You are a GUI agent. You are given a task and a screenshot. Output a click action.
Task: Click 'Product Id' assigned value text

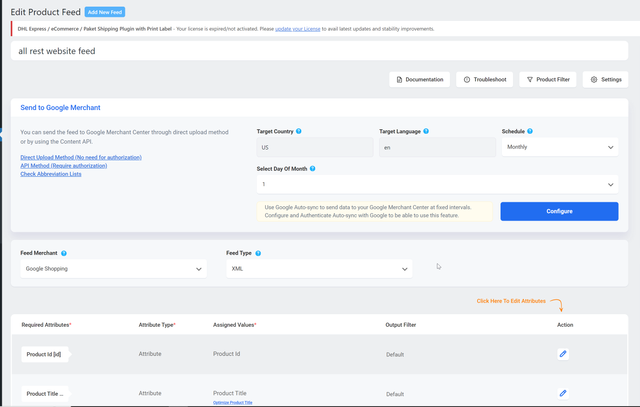click(227, 354)
